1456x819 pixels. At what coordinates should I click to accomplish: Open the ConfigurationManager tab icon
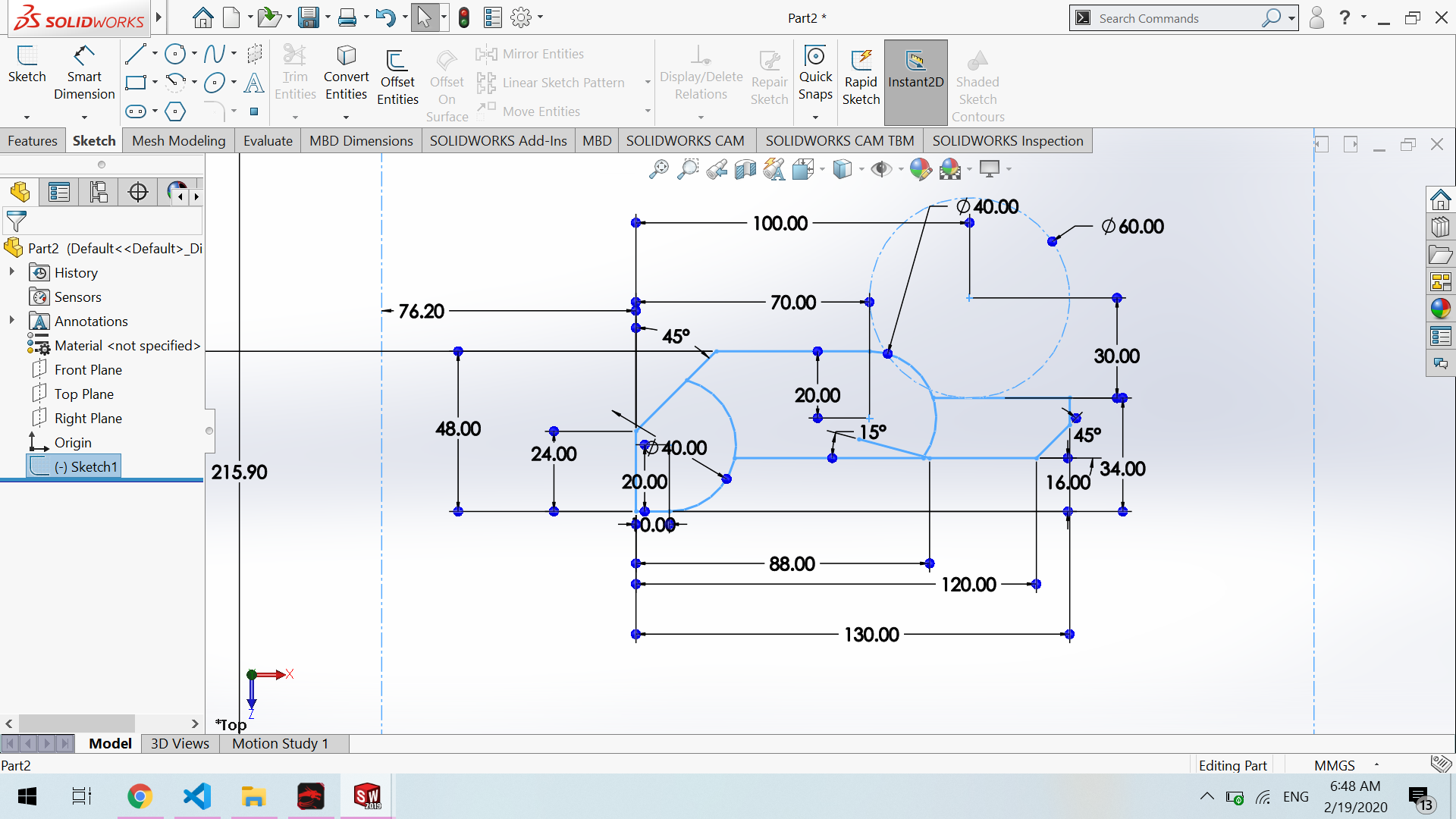(98, 193)
